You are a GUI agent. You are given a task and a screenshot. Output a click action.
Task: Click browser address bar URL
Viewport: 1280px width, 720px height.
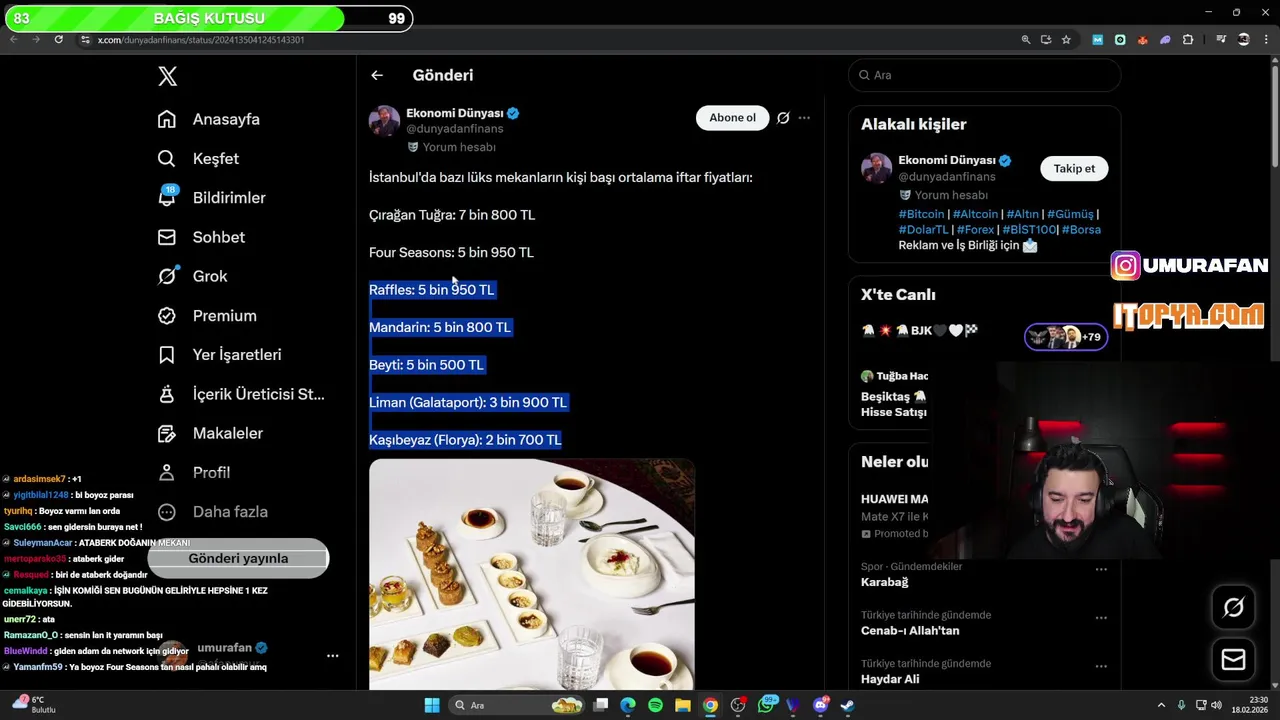tap(201, 40)
